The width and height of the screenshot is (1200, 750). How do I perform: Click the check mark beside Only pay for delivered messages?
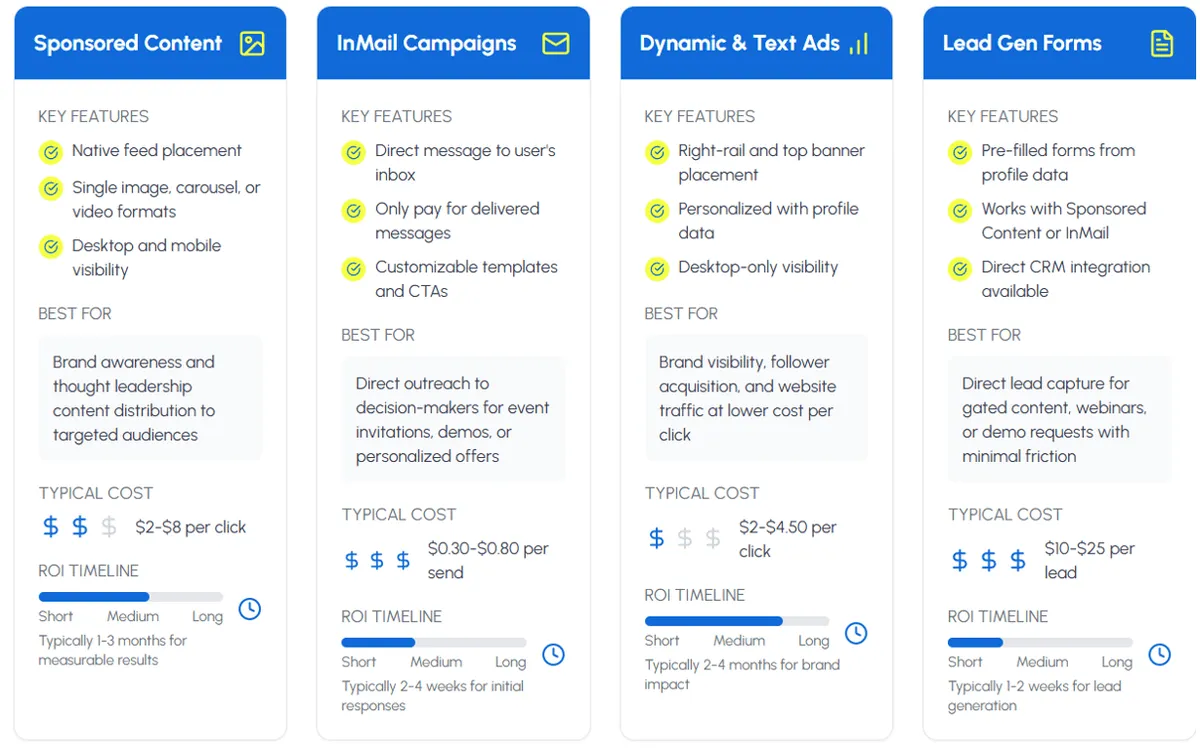pyautogui.click(x=353, y=211)
